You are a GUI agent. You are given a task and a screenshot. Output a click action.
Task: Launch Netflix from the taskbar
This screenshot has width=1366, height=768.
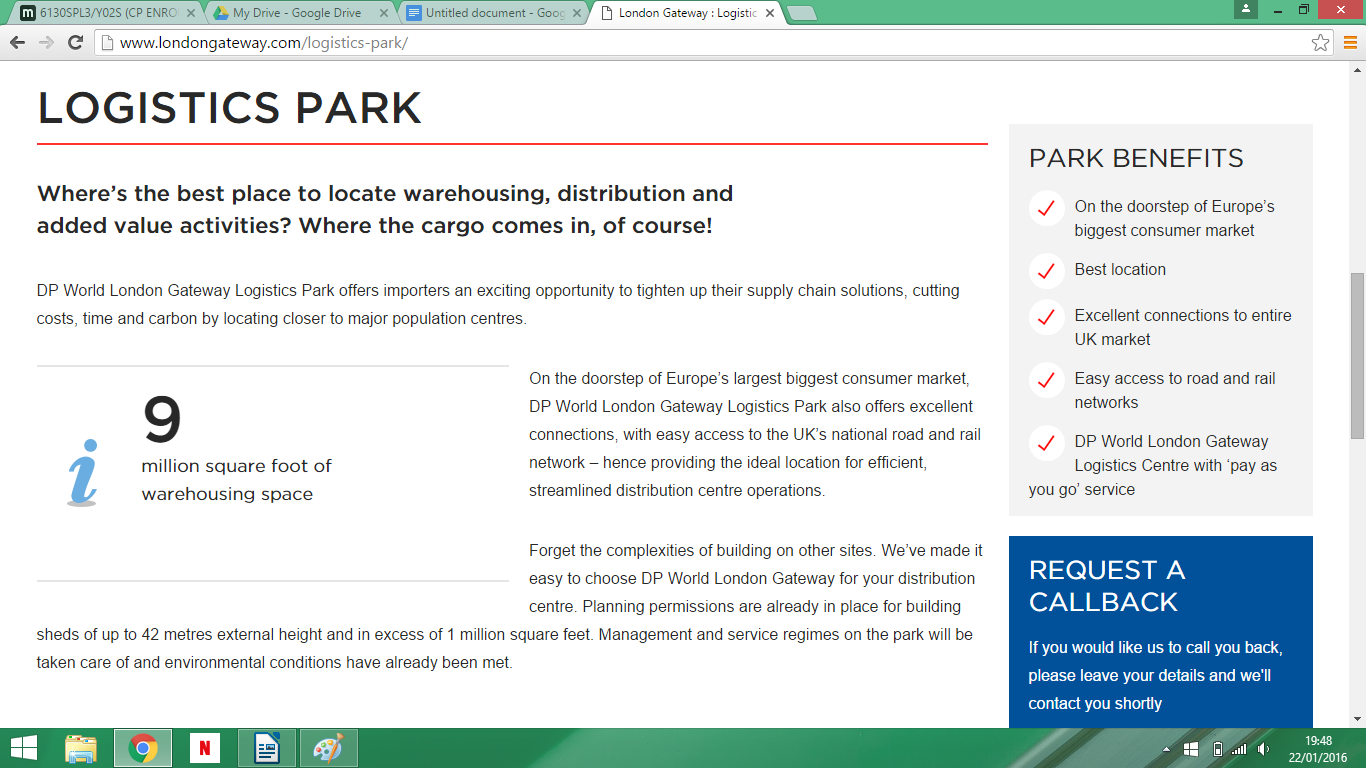pos(205,748)
